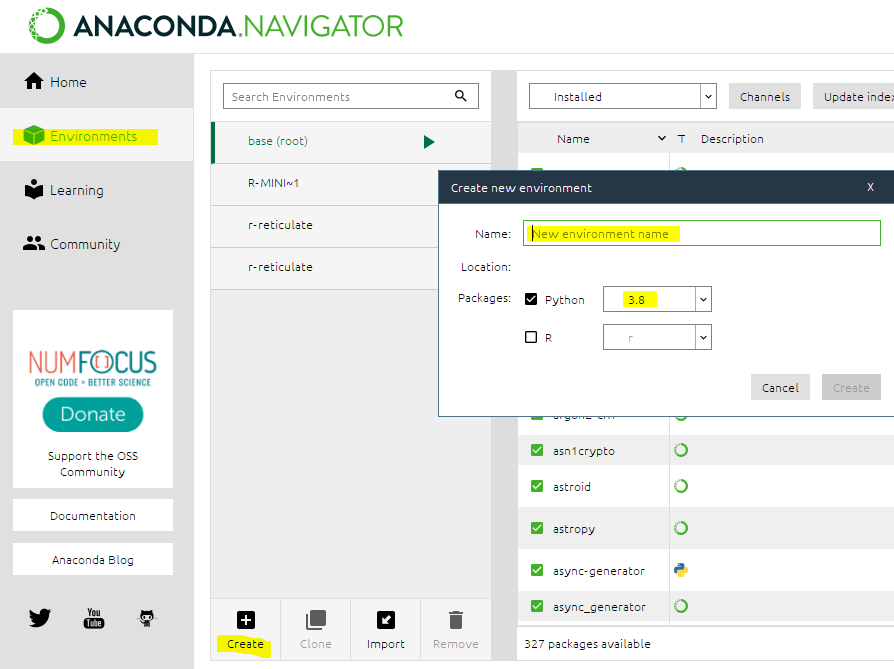Select the R-MINI~1 environment
The width and height of the screenshot is (894, 669).
[325, 184]
